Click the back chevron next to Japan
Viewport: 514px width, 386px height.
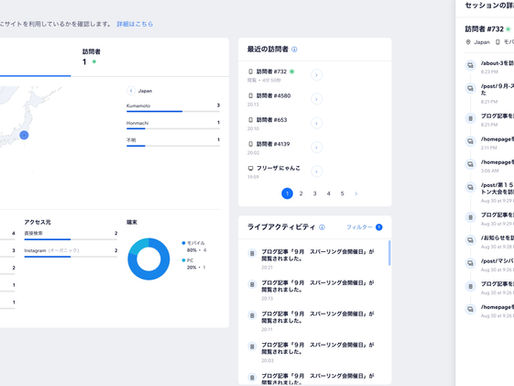click(131, 91)
